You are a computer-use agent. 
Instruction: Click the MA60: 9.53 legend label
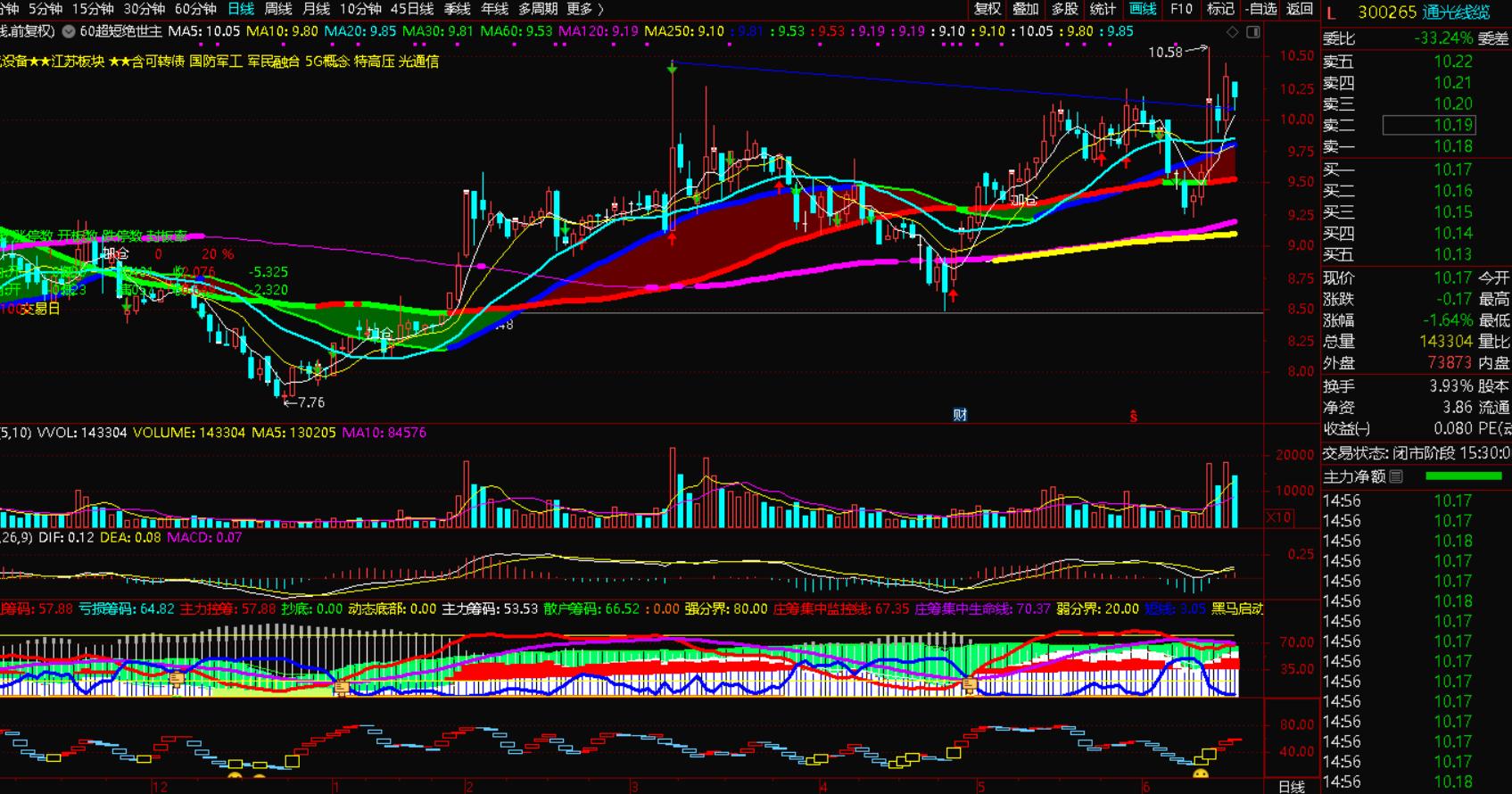pyautogui.click(x=516, y=31)
